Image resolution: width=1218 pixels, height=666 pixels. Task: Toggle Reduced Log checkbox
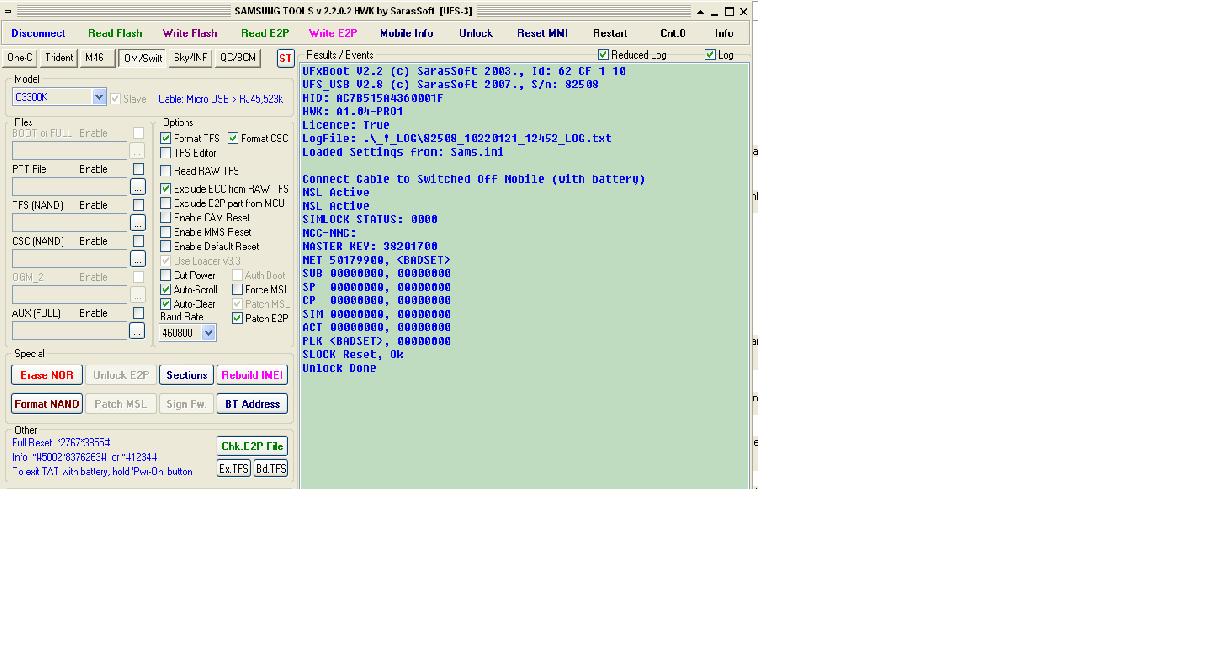[x=603, y=54]
